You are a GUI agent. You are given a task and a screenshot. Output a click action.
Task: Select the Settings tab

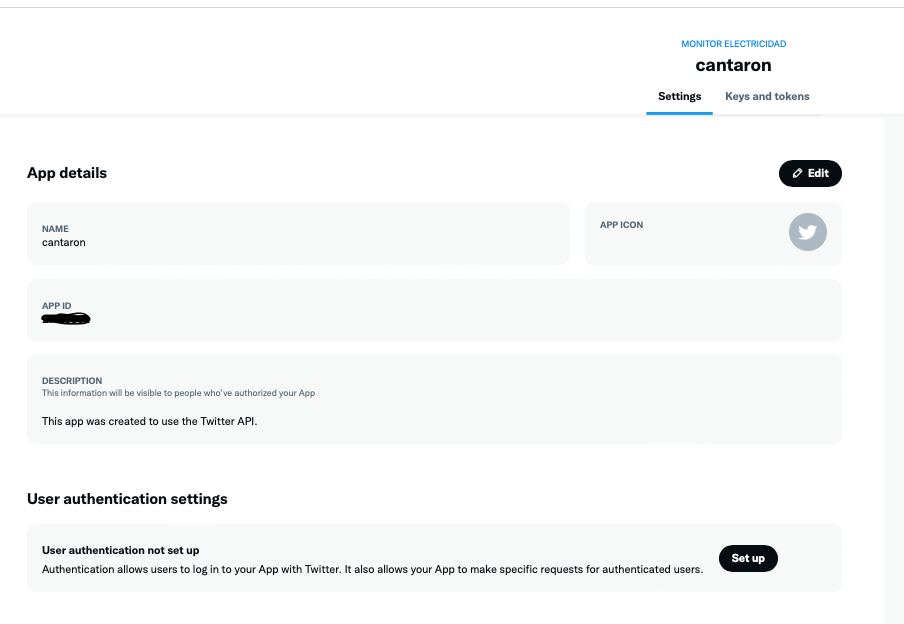click(x=679, y=96)
